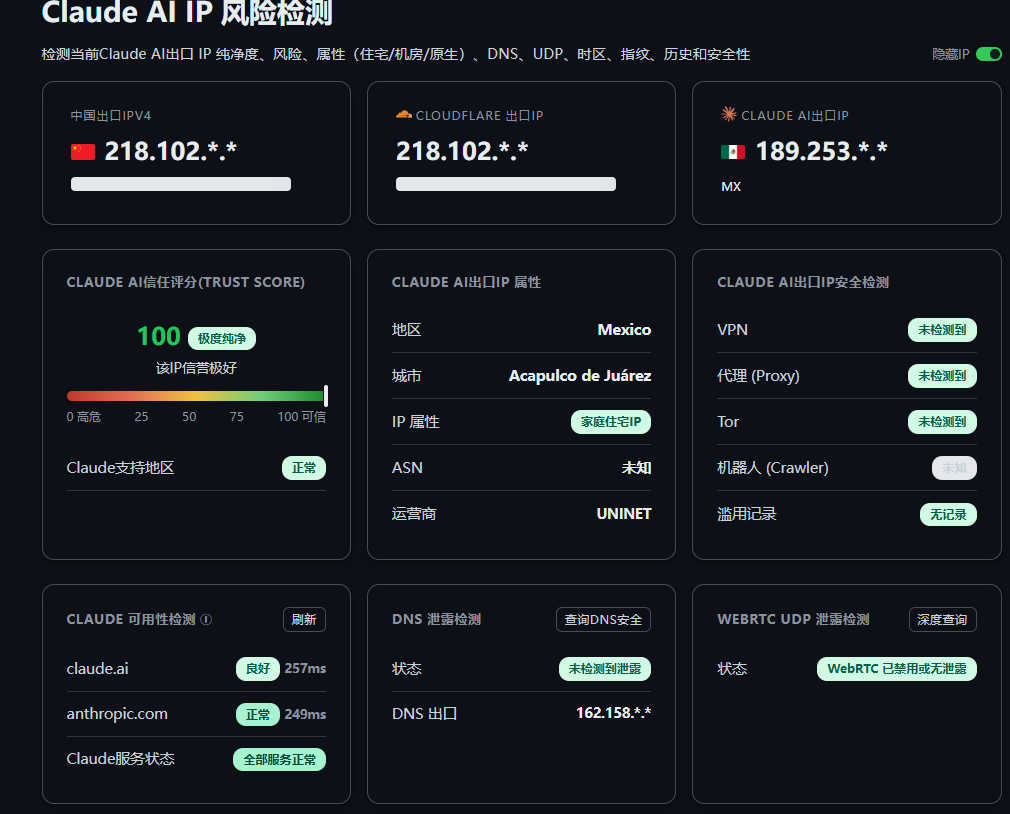Click the info icon beside CLAUDE 可用性检测
Screen dimensions: 1010x814
(x=206, y=620)
